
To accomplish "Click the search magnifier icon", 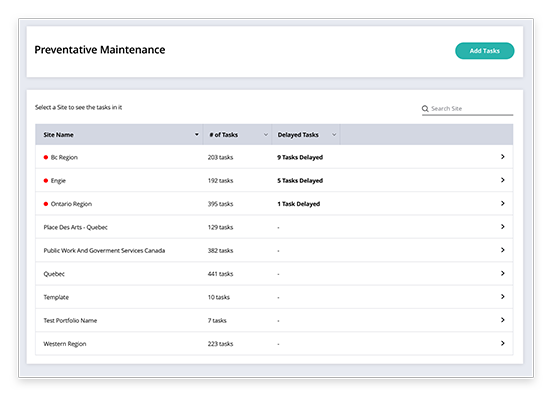I will click(x=425, y=108).
